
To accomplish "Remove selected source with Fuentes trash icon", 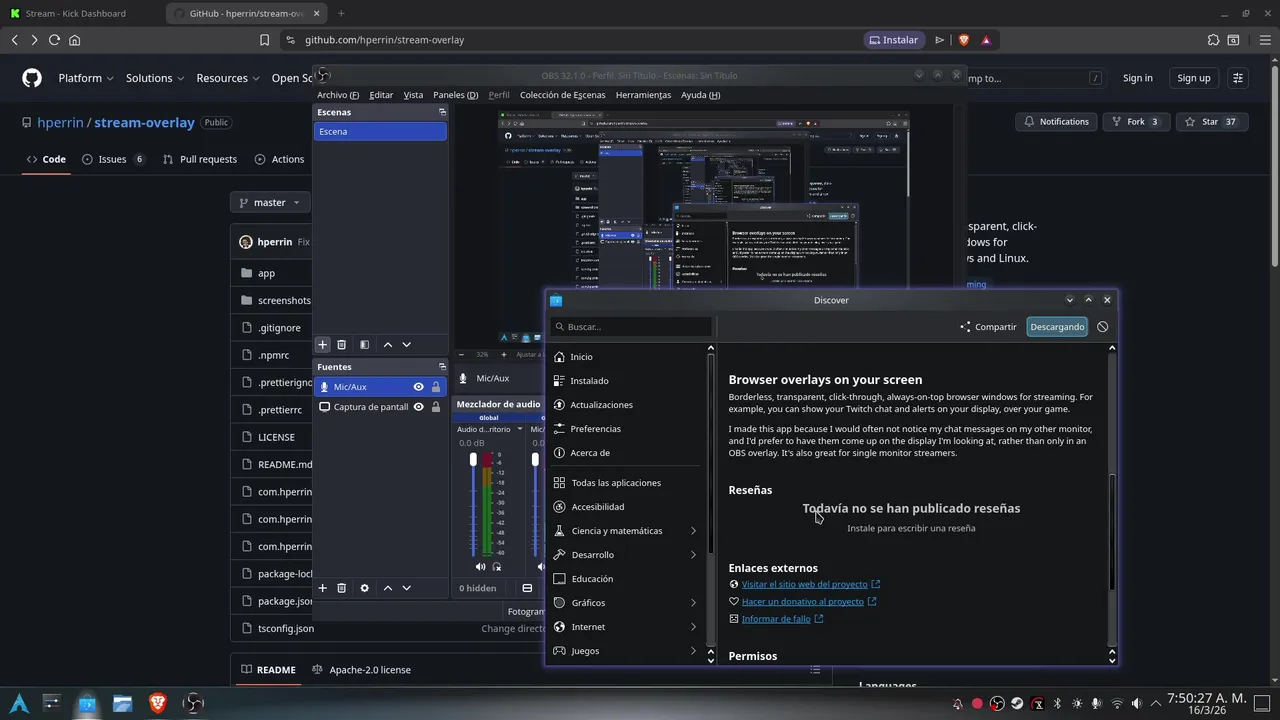I will pyautogui.click(x=341, y=588).
